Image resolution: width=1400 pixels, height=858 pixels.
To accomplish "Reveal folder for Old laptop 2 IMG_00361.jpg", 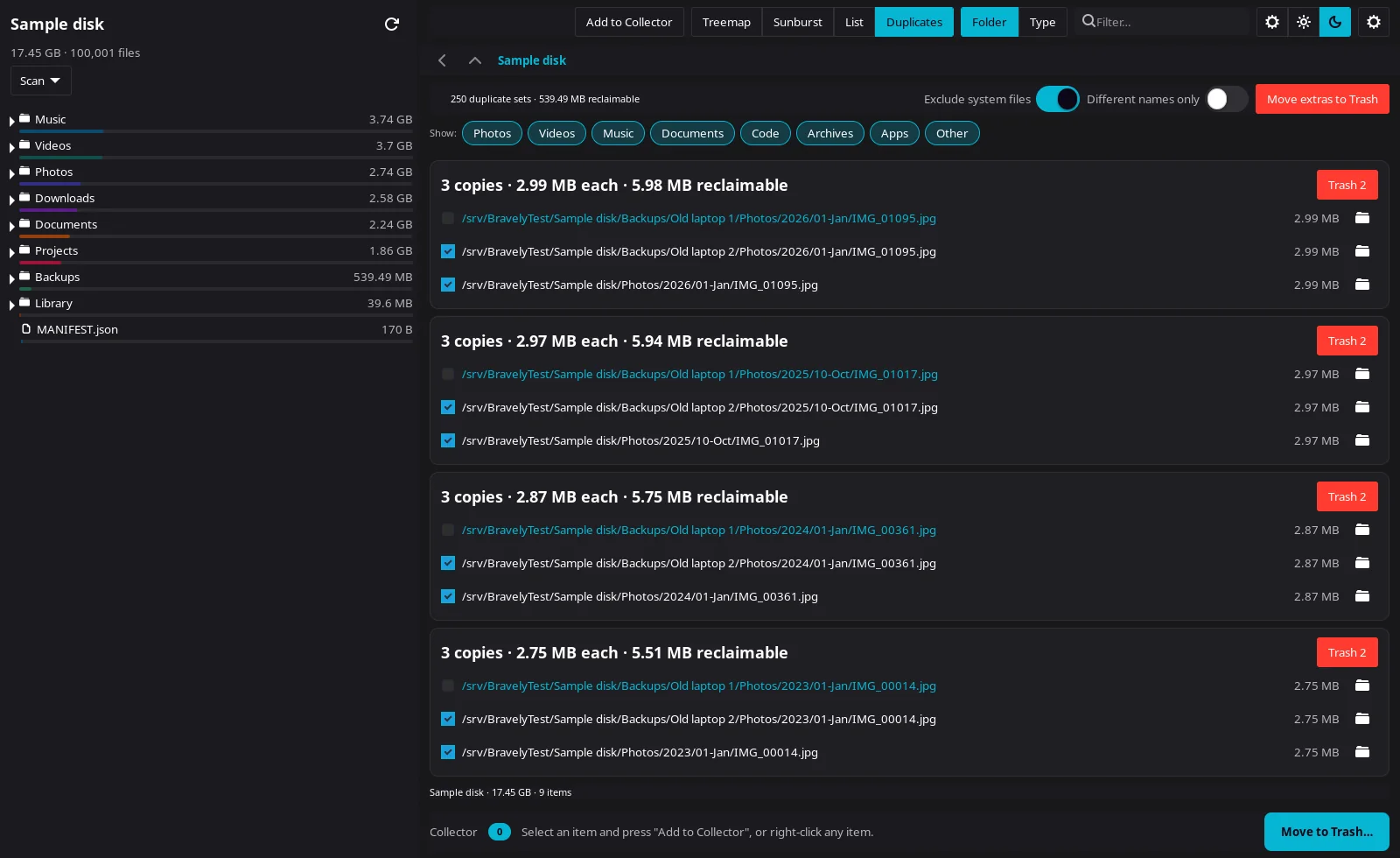I will click(x=1362, y=563).
